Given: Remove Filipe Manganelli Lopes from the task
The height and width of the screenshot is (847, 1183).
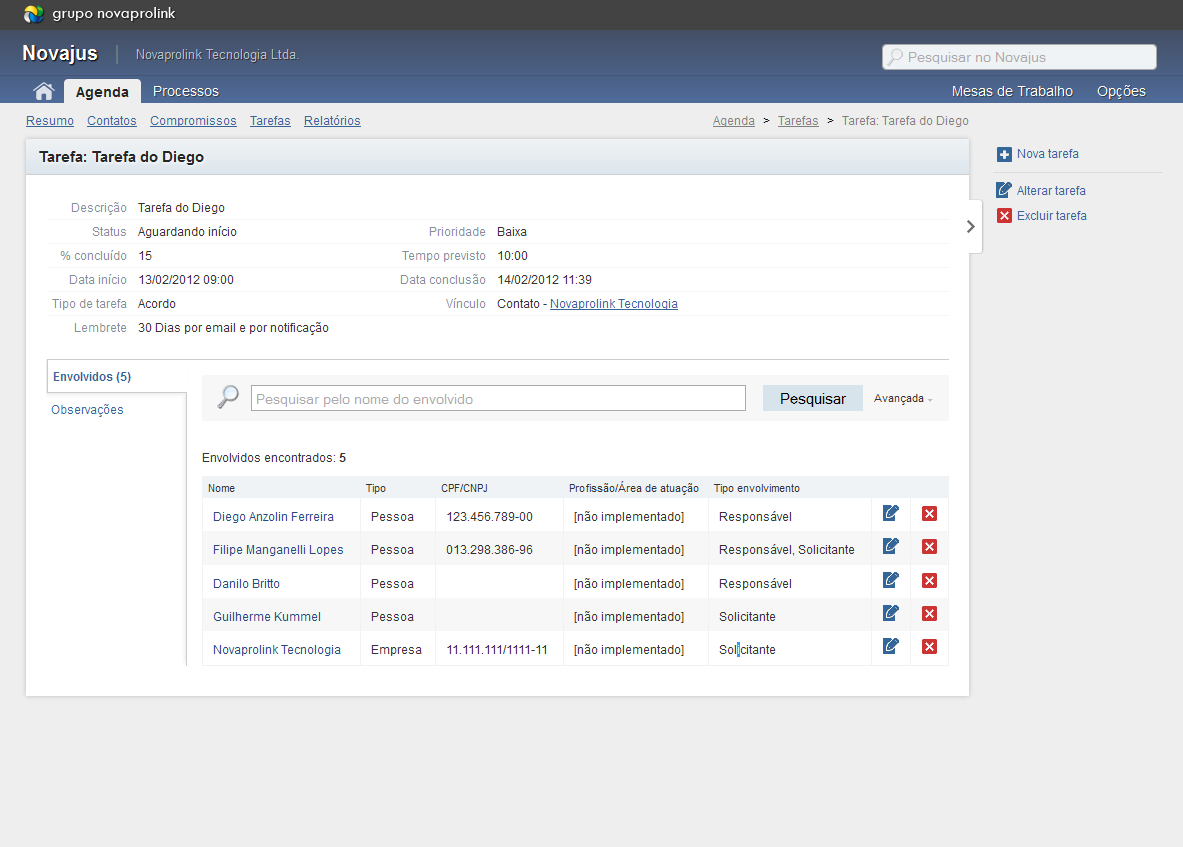Looking at the screenshot, I should pos(929,547).
